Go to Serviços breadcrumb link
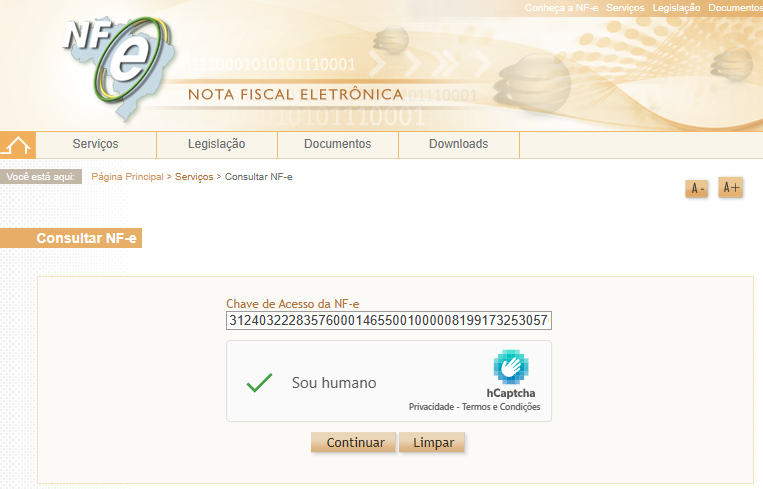The height and width of the screenshot is (489, 763). pos(194,177)
